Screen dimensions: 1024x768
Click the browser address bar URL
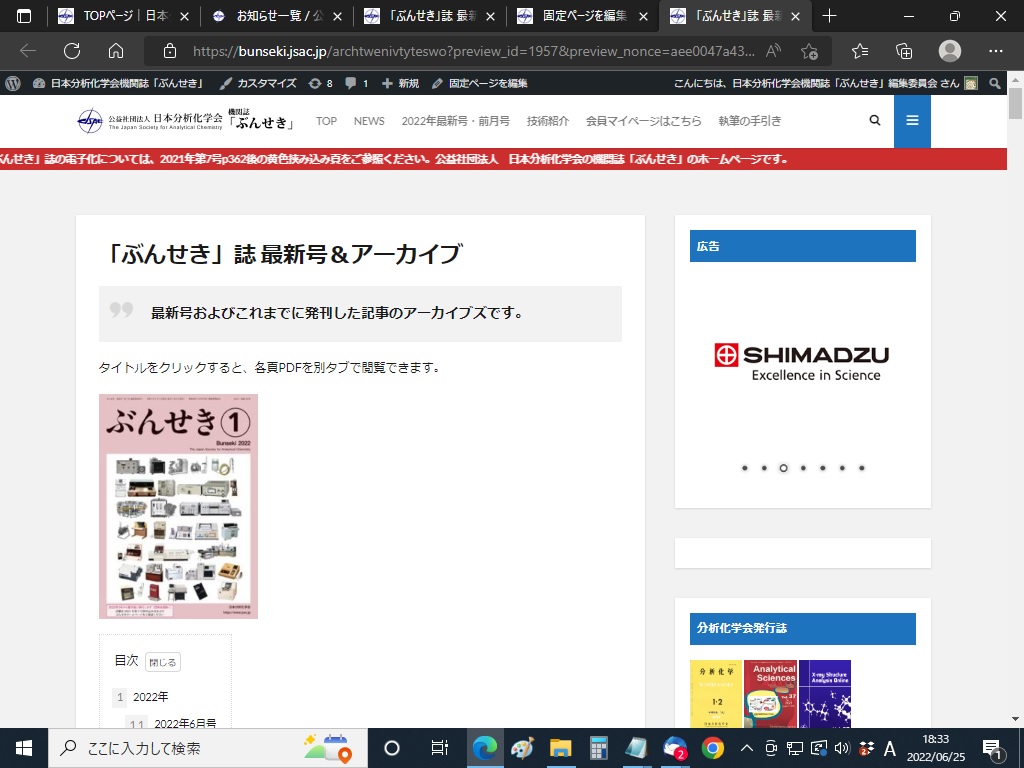click(x=473, y=51)
